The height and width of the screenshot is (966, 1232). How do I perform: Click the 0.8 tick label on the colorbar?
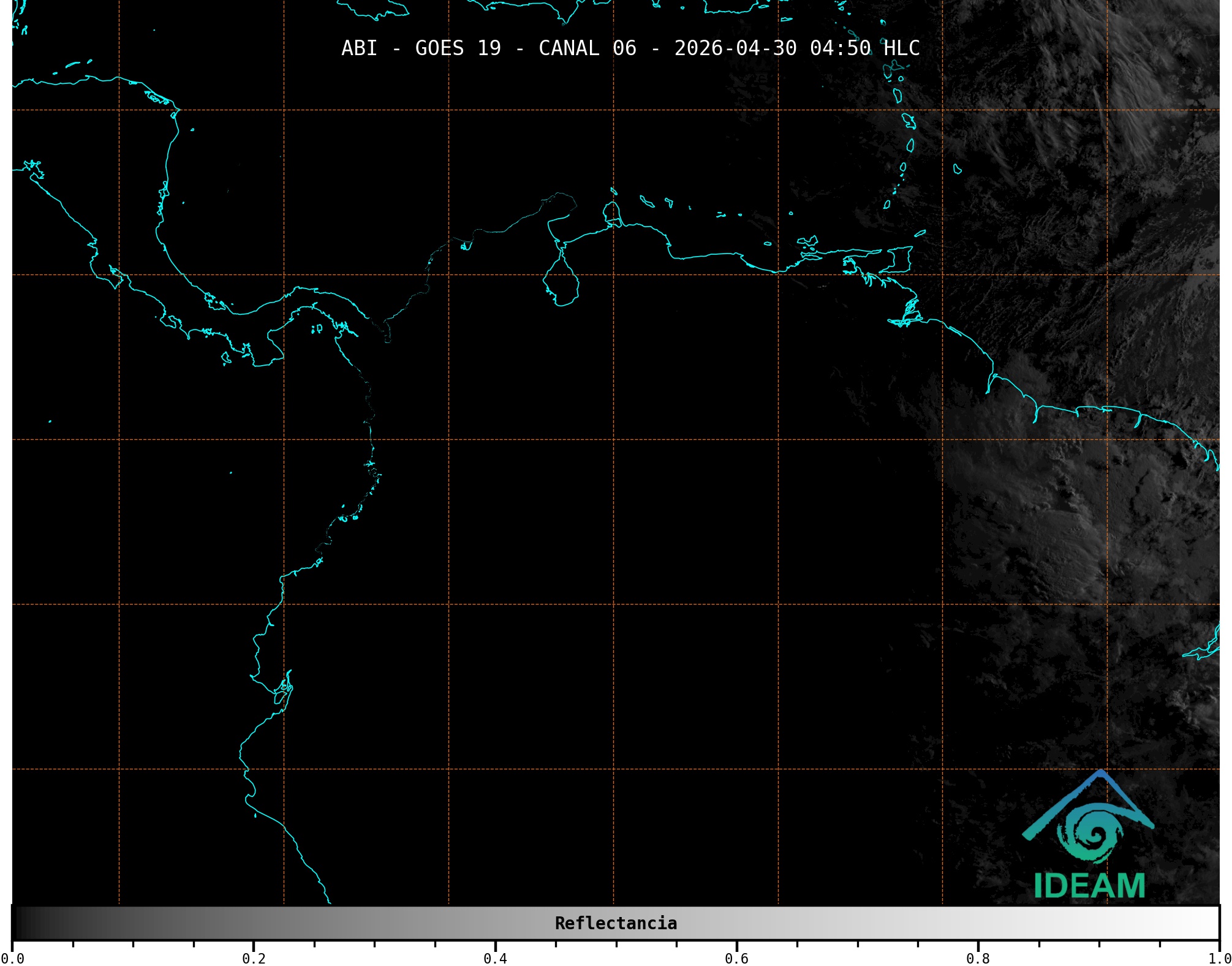[x=978, y=959]
